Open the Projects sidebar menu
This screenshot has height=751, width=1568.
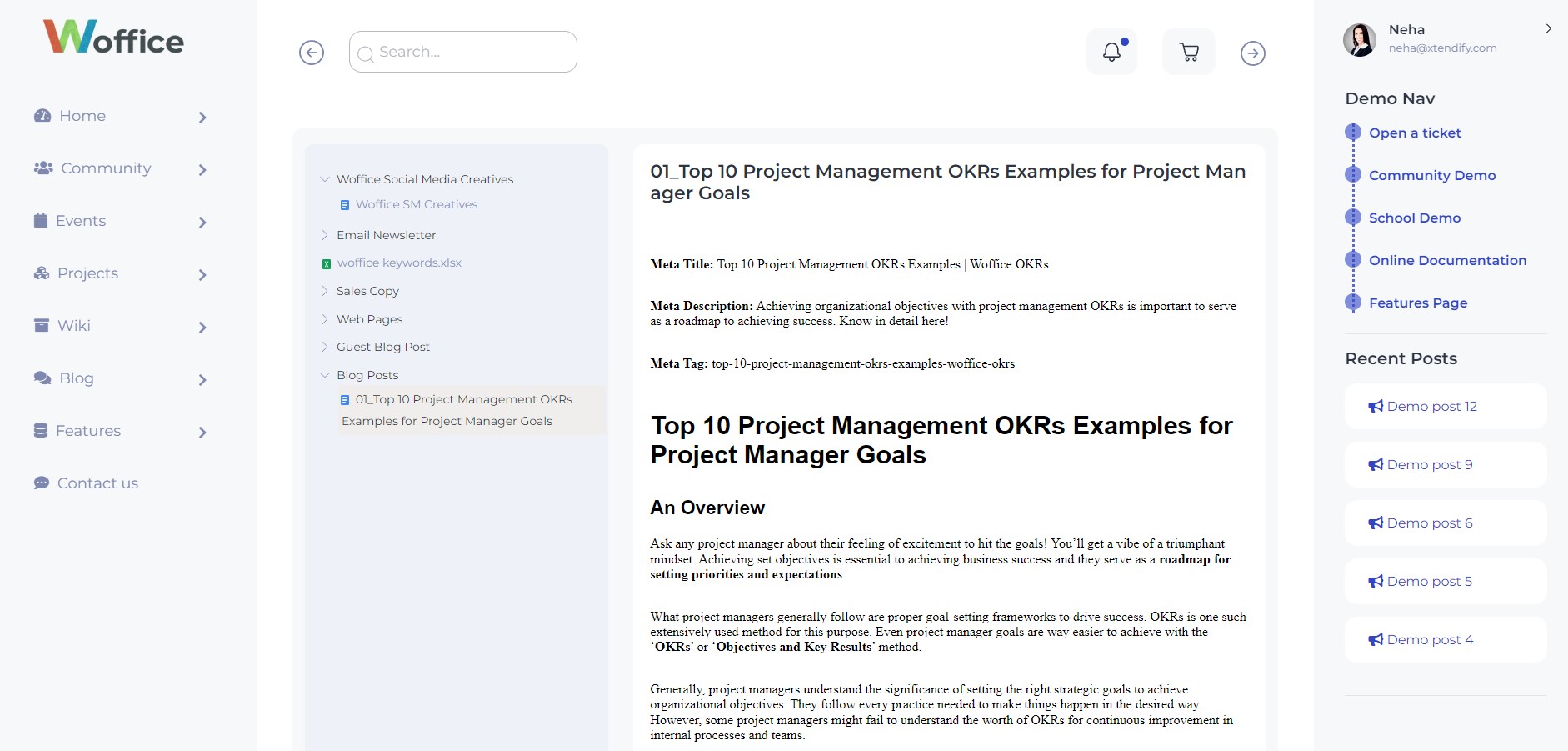87,273
